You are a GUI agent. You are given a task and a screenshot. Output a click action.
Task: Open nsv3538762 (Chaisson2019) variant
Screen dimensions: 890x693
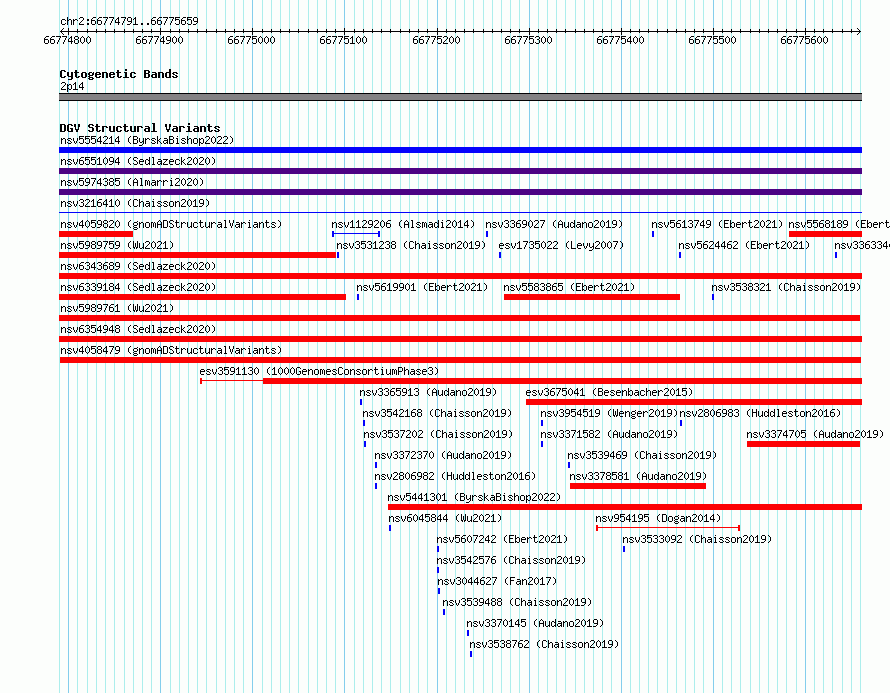coord(544,644)
